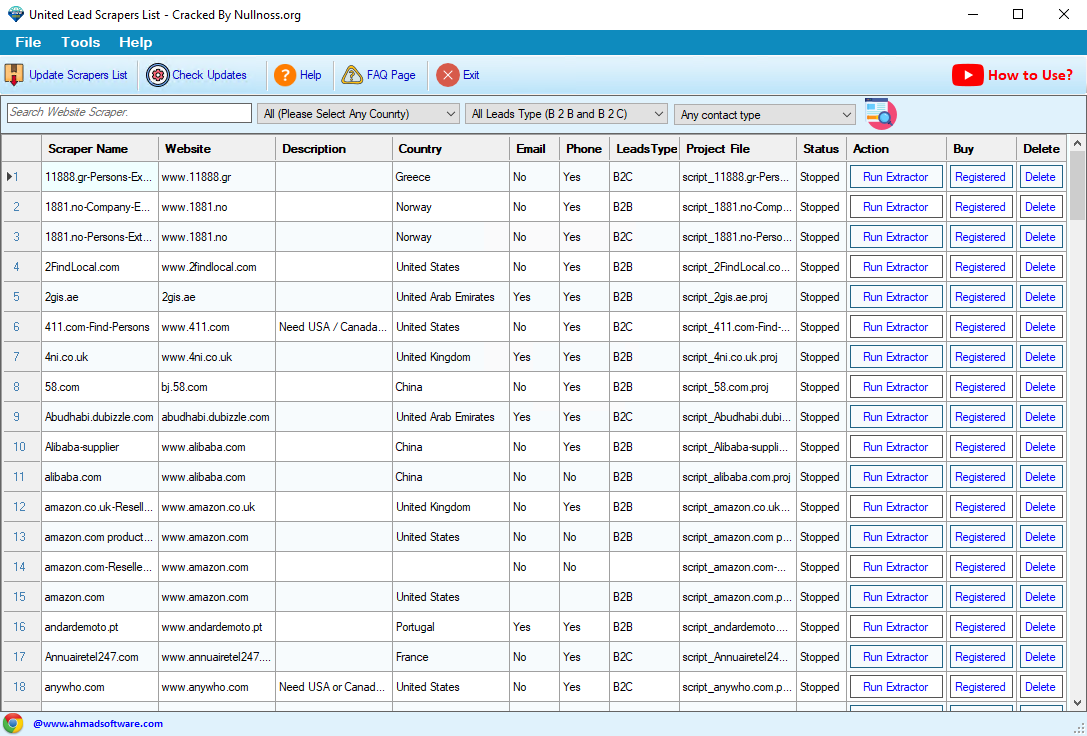Click the YouTube How to Use icon

pos(967,75)
